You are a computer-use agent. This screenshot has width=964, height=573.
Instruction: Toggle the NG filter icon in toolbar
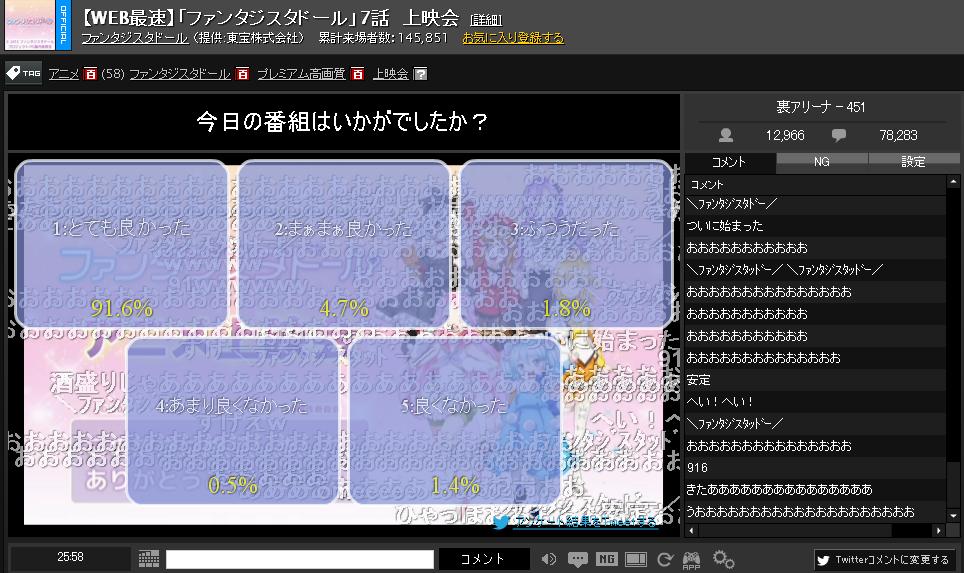pyautogui.click(x=606, y=558)
